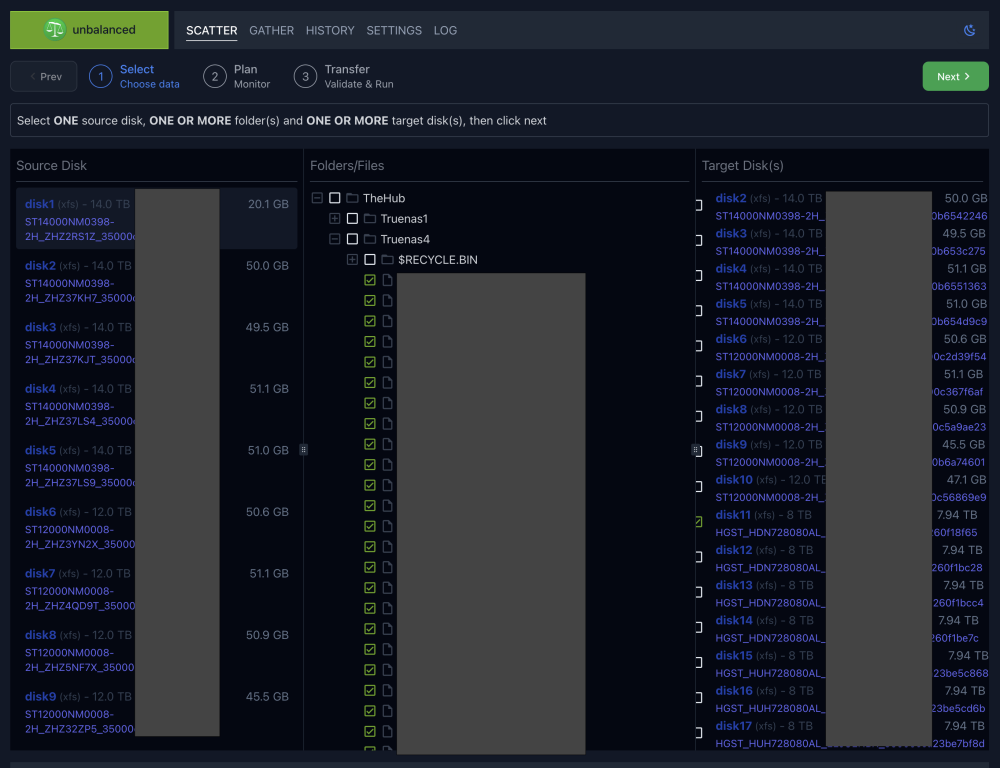The image size is (1000, 768).
Task: Toggle dark mode moon icon
Action: [x=969, y=30]
